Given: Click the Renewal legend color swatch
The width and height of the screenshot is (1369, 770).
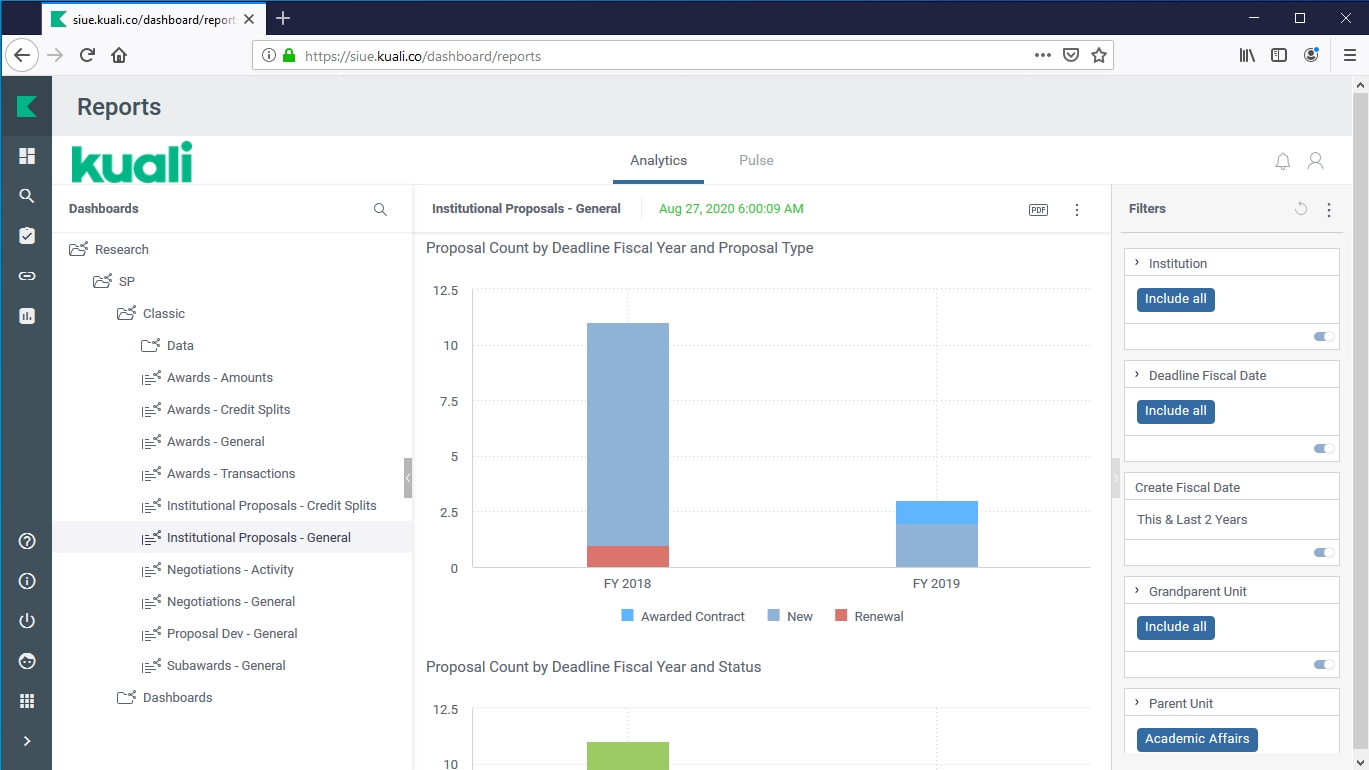Looking at the screenshot, I should click(841, 616).
